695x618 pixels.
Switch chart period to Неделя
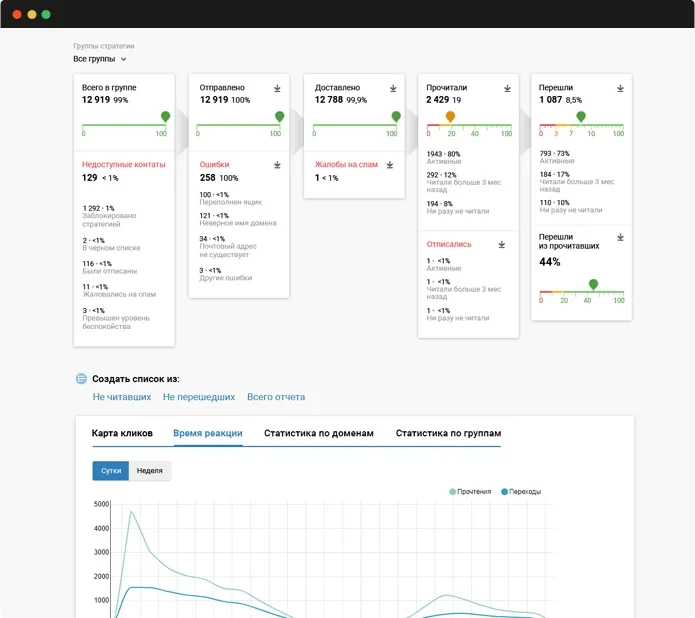point(150,470)
